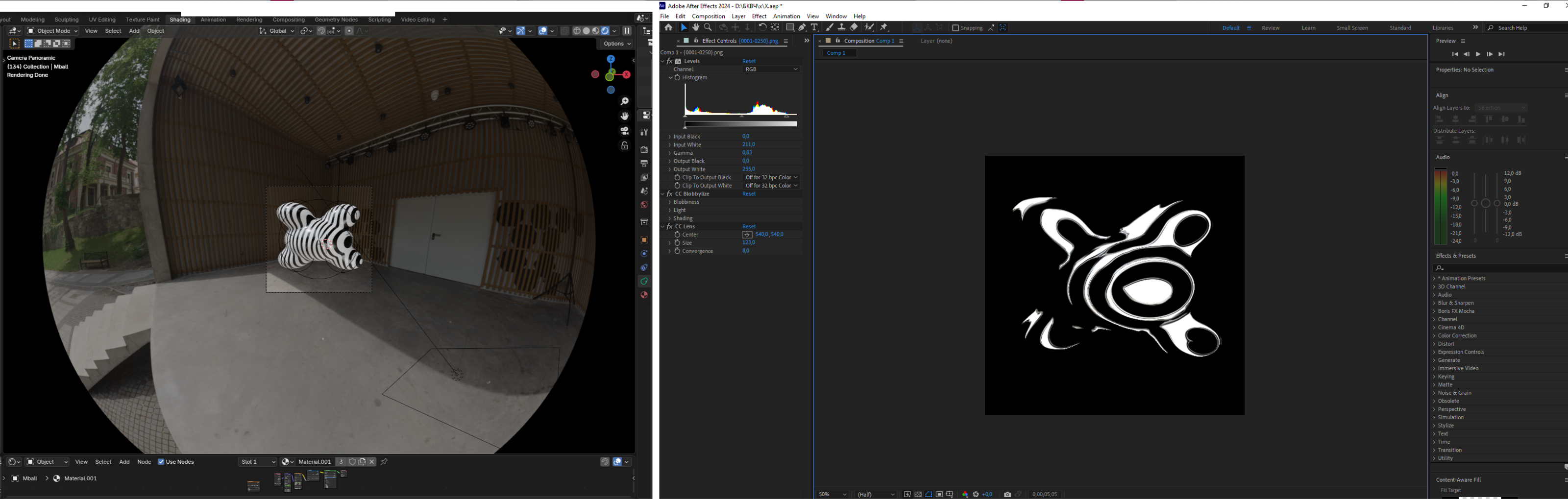Image resolution: width=1568 pixels, height=499 pixels.
Task: Switch to the Compositing workspace tab
Action: click(x=289, y=20)
